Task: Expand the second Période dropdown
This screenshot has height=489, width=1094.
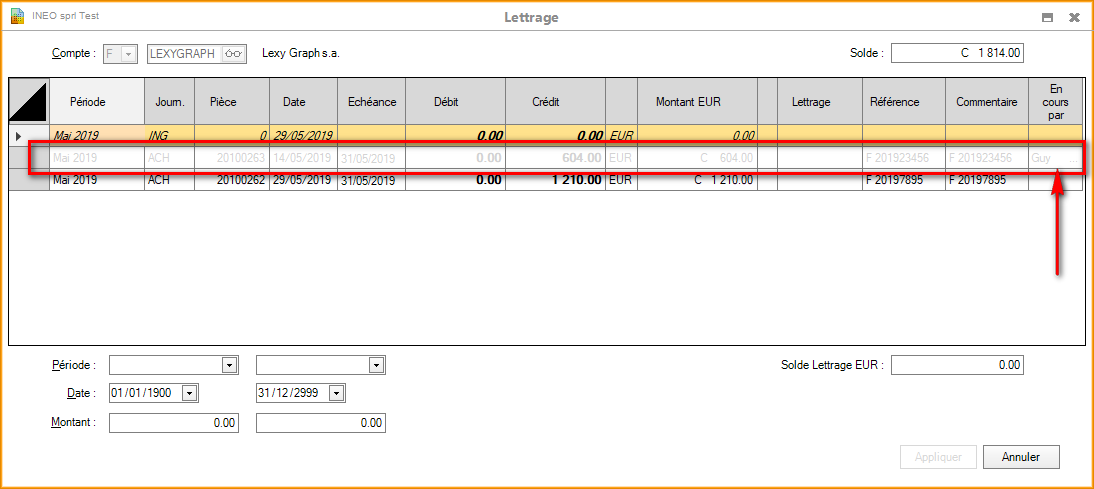Action: tap(377, 365)
